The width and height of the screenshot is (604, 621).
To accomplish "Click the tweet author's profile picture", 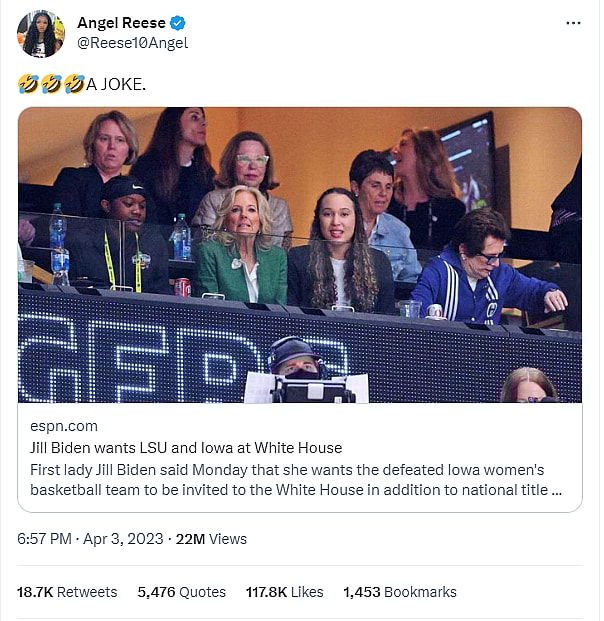I will pos(41,34).
